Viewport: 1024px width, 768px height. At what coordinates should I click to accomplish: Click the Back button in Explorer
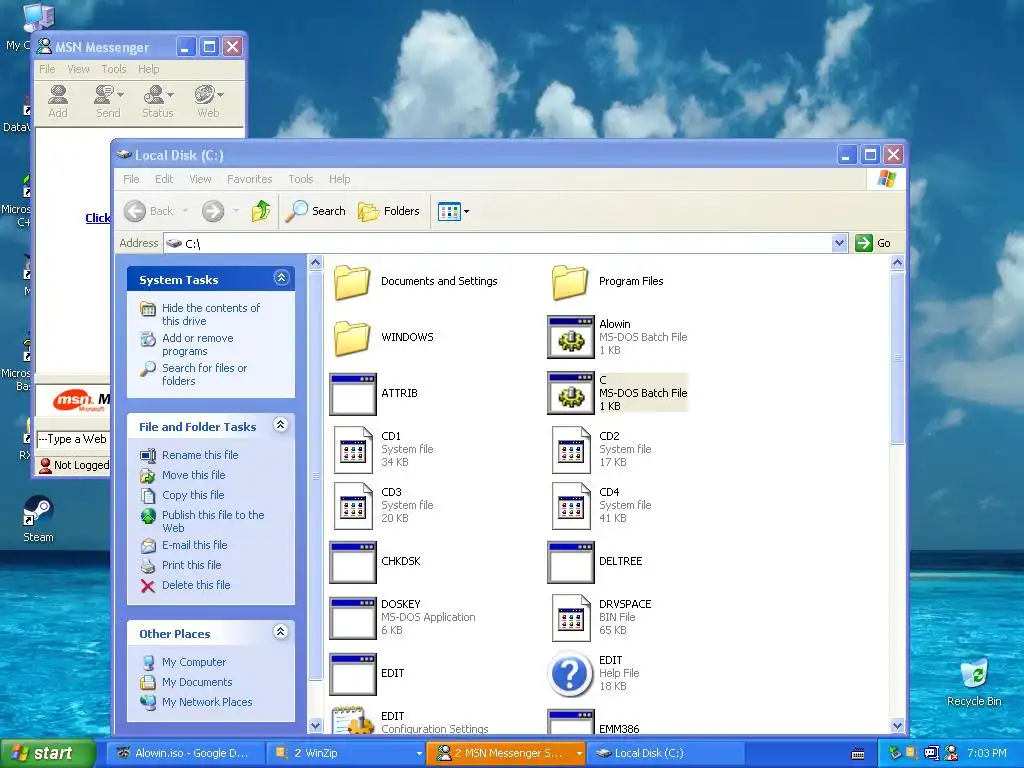(x=150, y=211)
